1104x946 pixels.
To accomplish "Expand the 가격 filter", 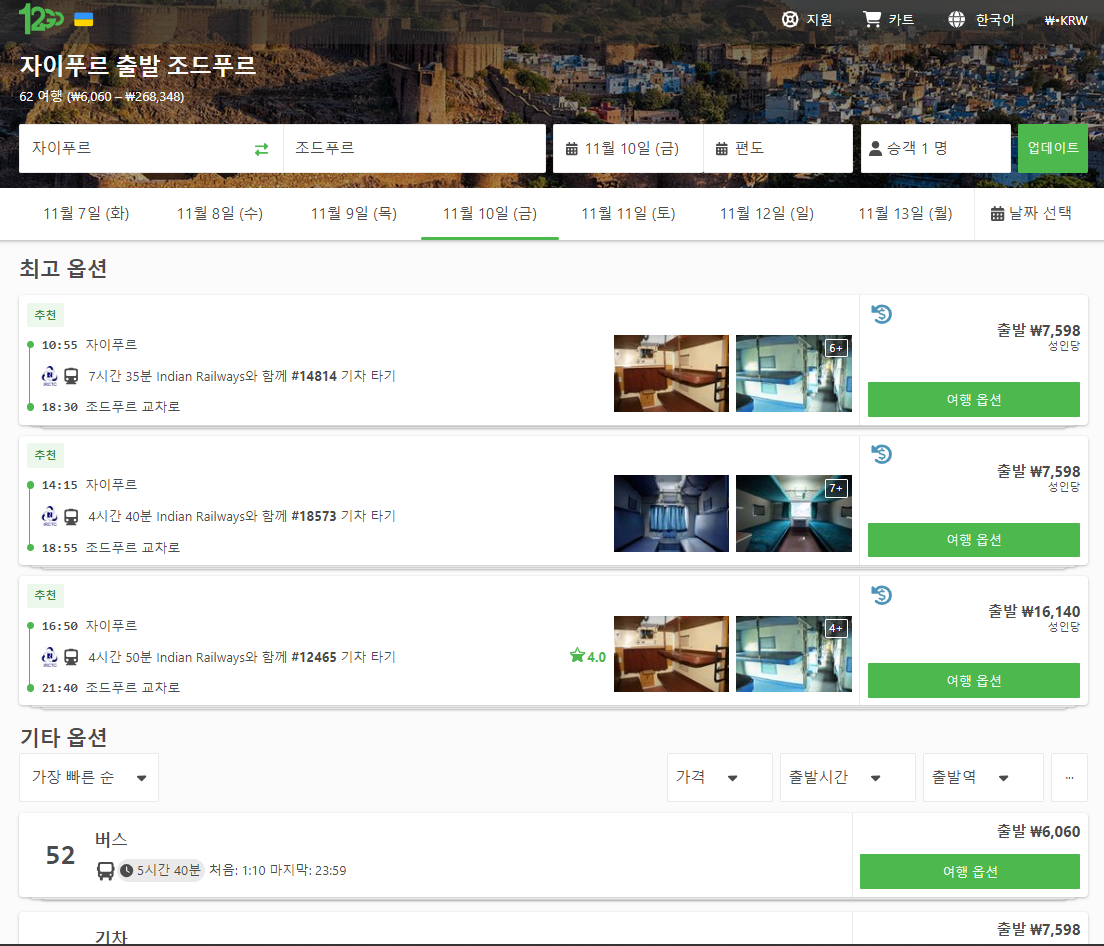I will (x=720, y=777).
